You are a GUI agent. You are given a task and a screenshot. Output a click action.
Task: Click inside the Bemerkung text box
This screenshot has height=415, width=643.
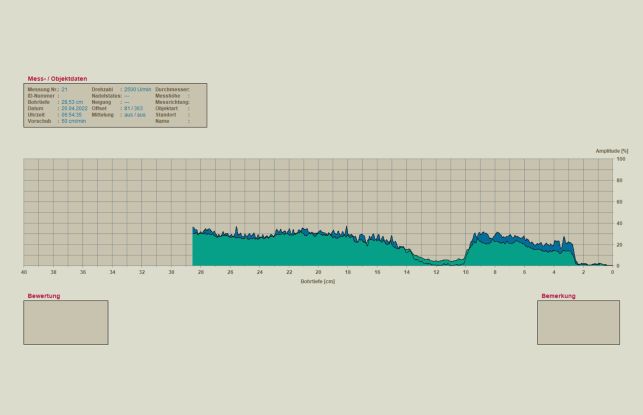point(577,322)
